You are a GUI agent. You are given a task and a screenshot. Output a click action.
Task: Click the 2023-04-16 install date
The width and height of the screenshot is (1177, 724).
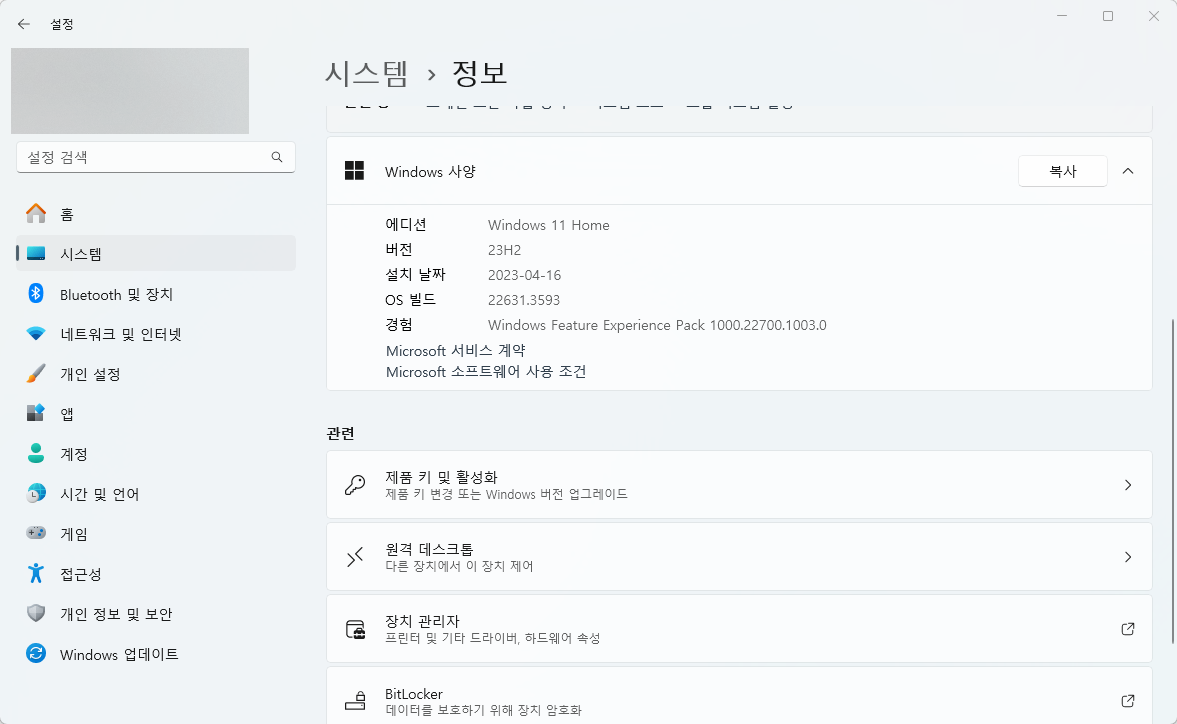(x=524, y=275)
